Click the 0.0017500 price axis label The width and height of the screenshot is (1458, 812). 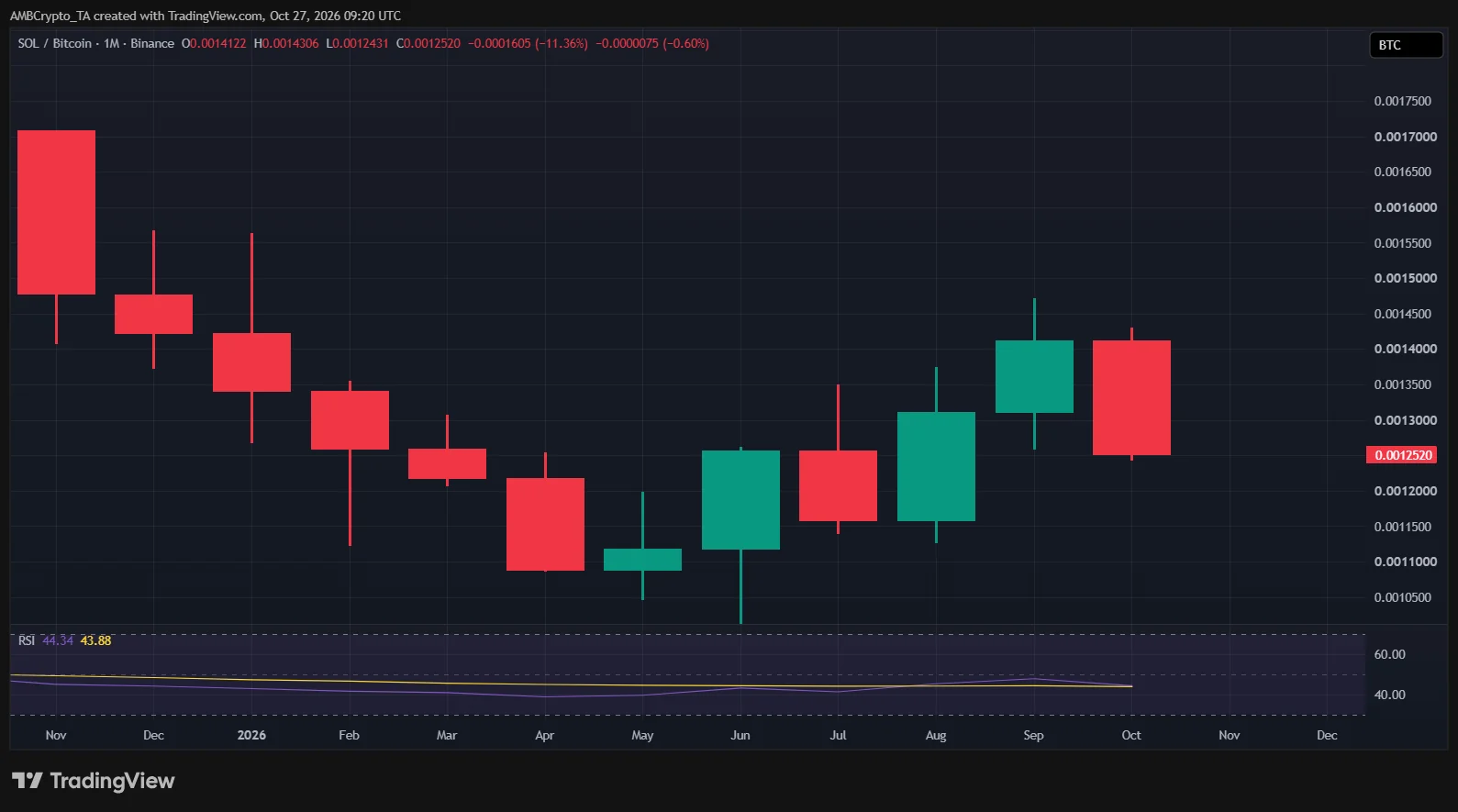point(1402,101)
